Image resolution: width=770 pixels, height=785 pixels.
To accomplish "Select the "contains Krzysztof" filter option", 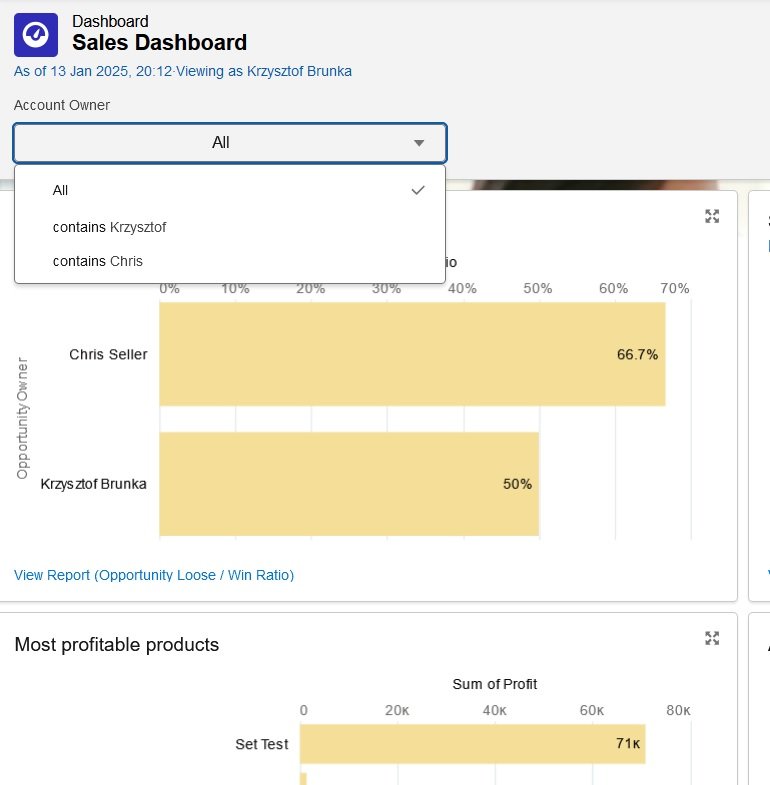I will point(109,227).
